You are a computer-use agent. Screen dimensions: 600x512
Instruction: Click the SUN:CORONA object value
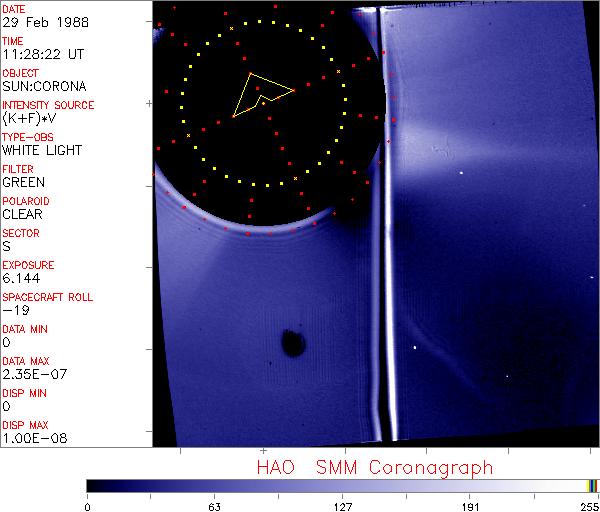point(41,86)
